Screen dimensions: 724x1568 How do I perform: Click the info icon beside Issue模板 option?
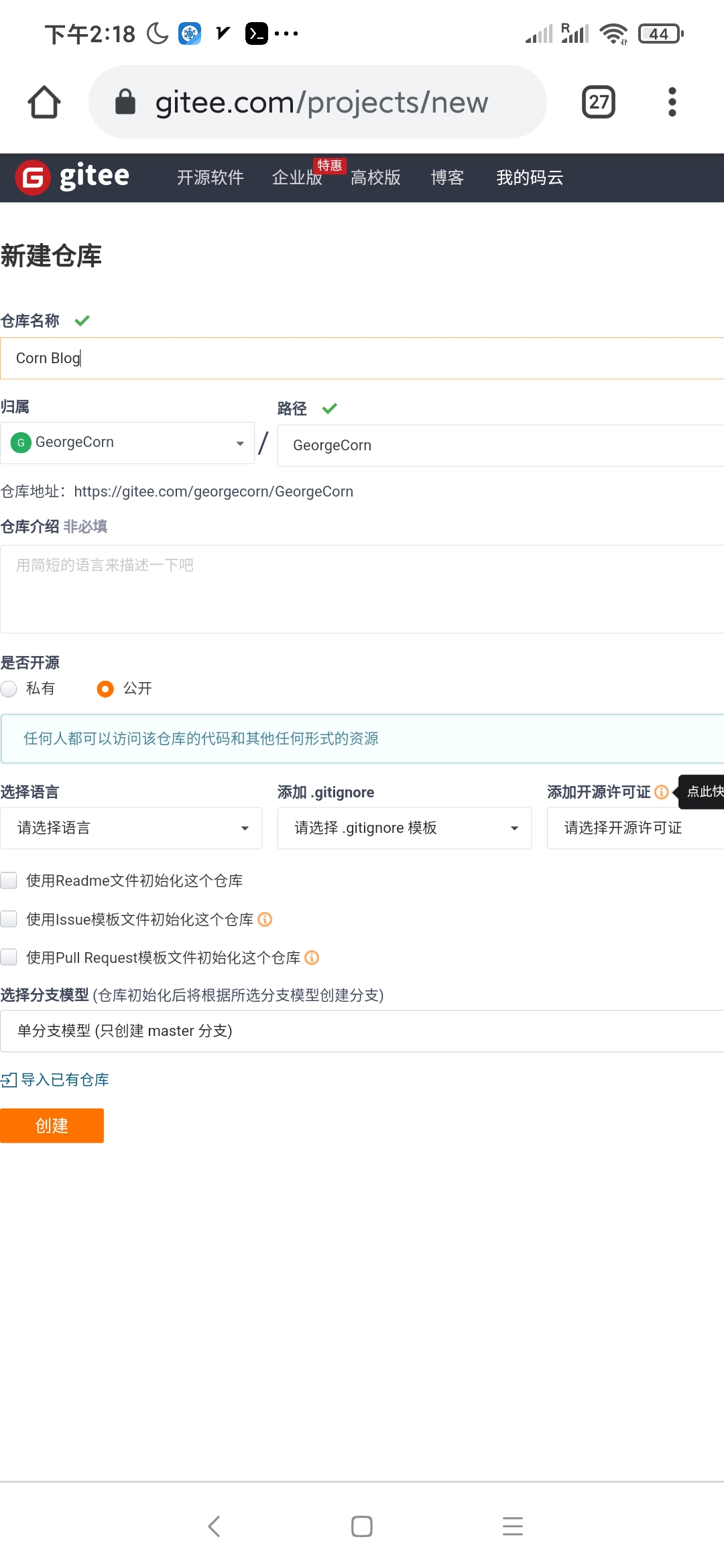(x=265, y=919)
